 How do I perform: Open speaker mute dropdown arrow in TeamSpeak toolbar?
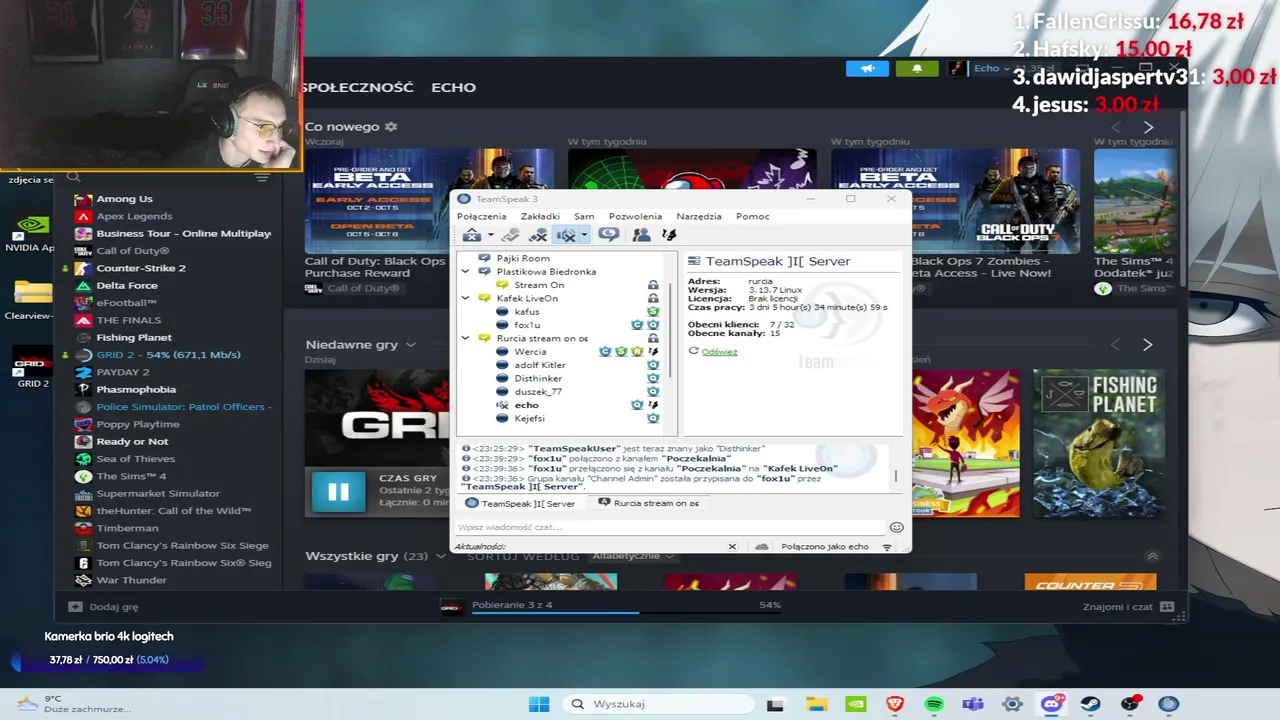click(x=584, y=236)
